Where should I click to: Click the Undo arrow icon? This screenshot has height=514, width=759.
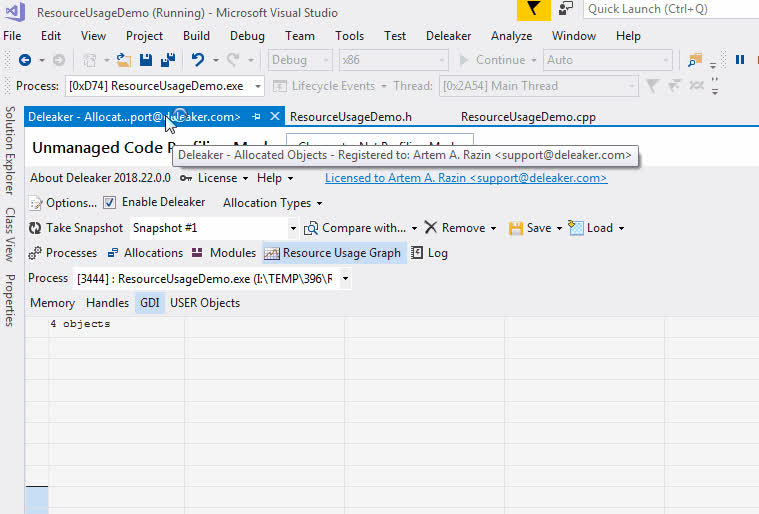(x=197, y=60)
